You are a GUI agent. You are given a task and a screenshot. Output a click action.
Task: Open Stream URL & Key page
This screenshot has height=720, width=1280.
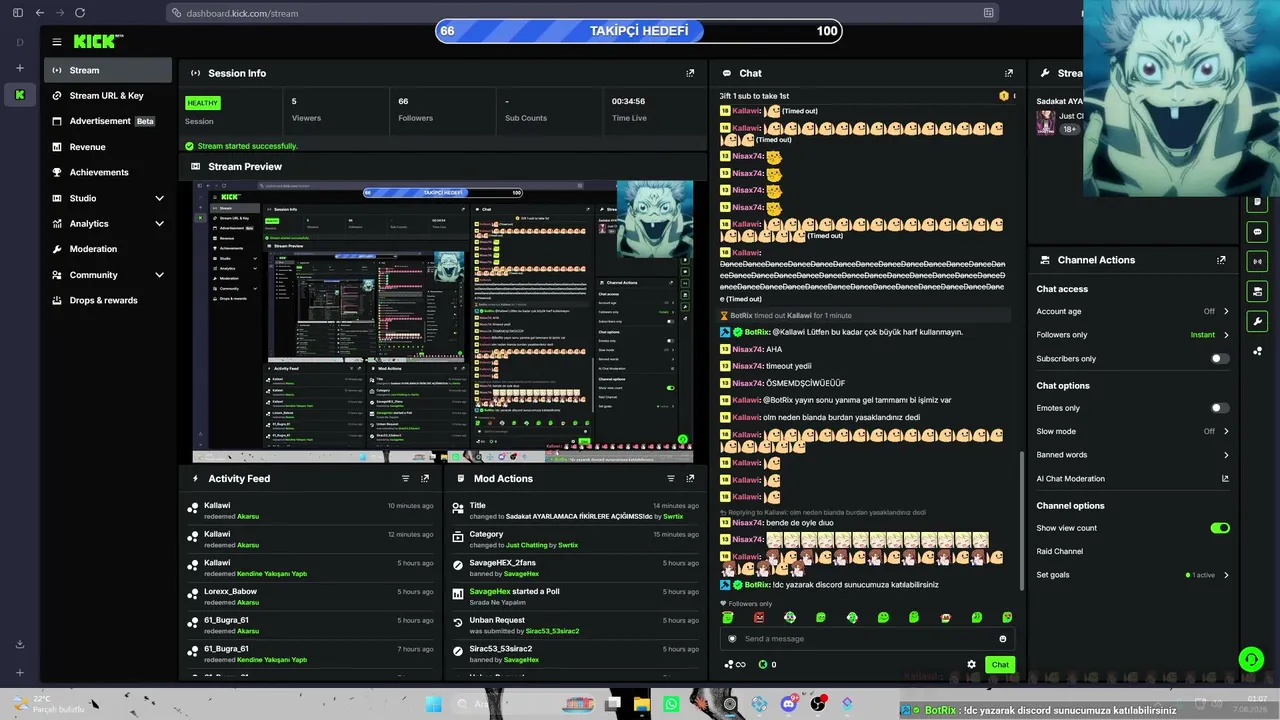108,96
